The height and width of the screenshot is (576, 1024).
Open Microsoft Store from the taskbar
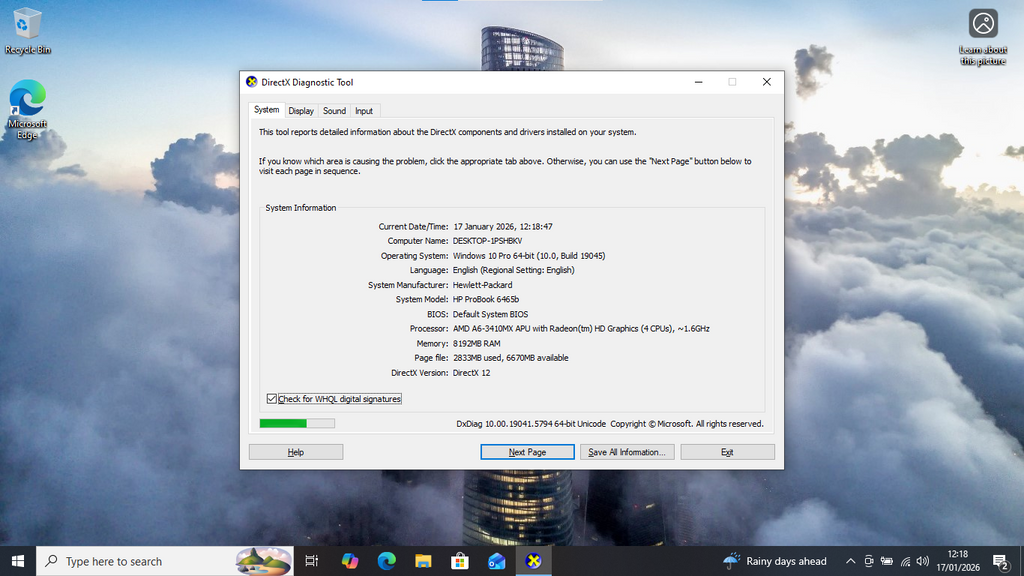[x=460, y=561]
